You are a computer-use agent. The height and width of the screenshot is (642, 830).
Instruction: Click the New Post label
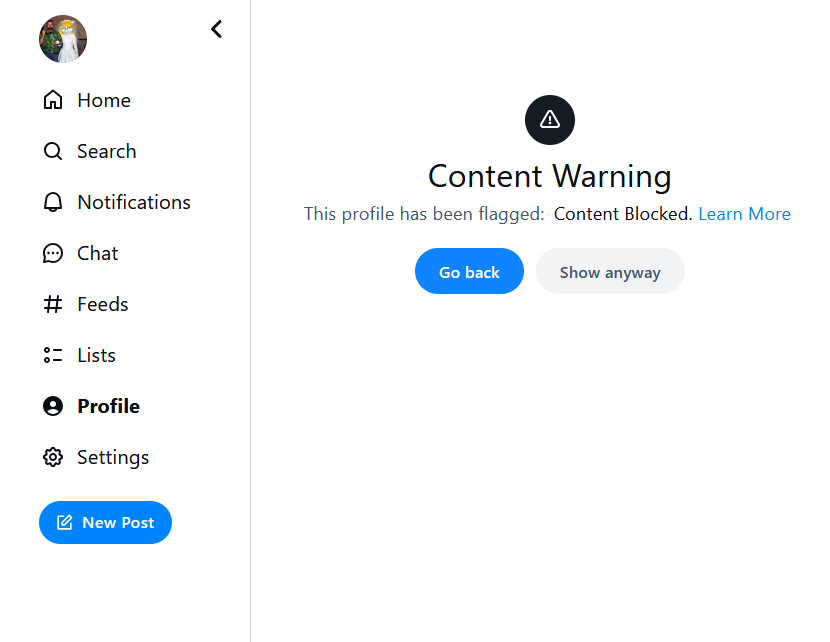pyautogui.click(x=118, y=522)
